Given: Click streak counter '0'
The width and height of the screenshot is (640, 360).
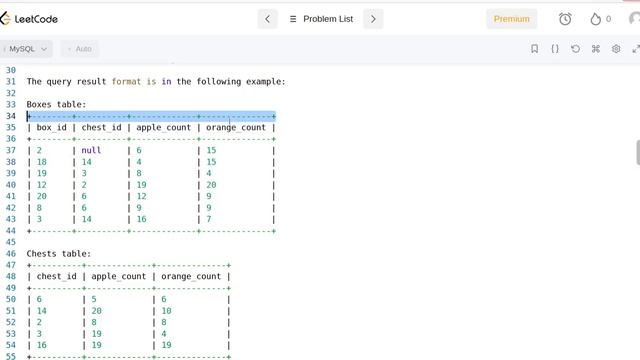Looking at the screenshot, I should point(608,19).
